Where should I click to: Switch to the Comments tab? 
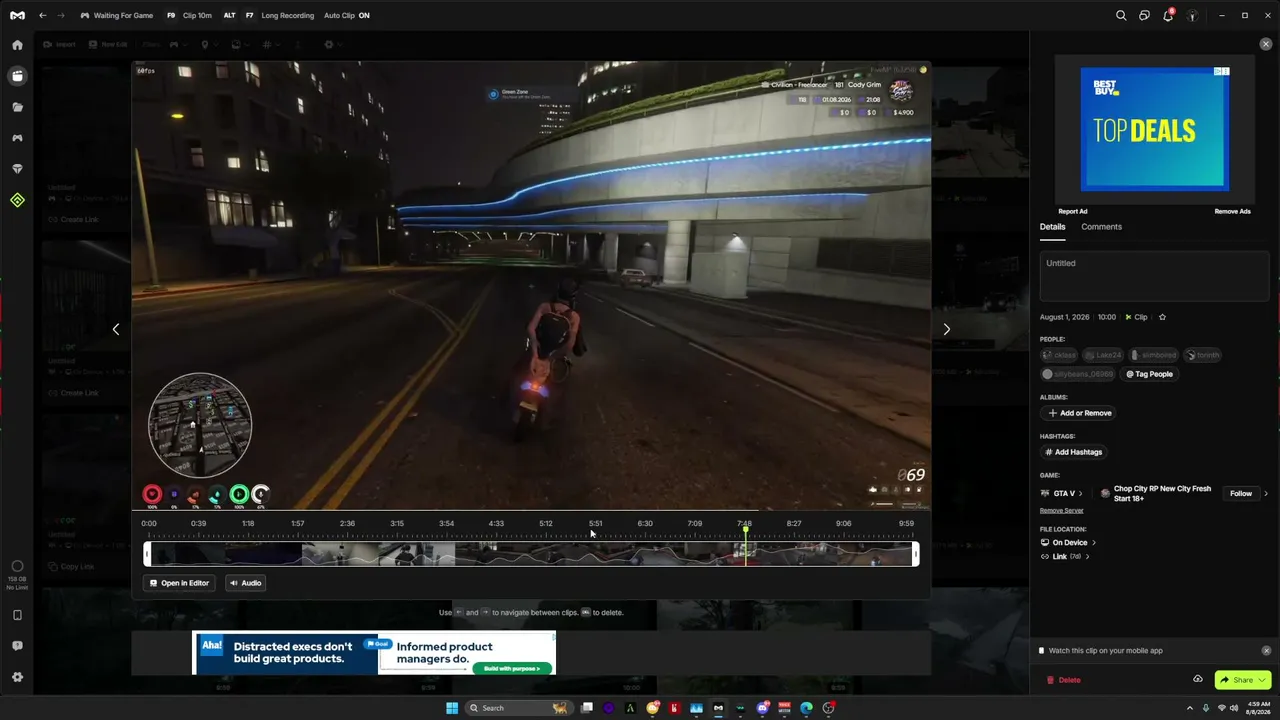pos(1101,227)
